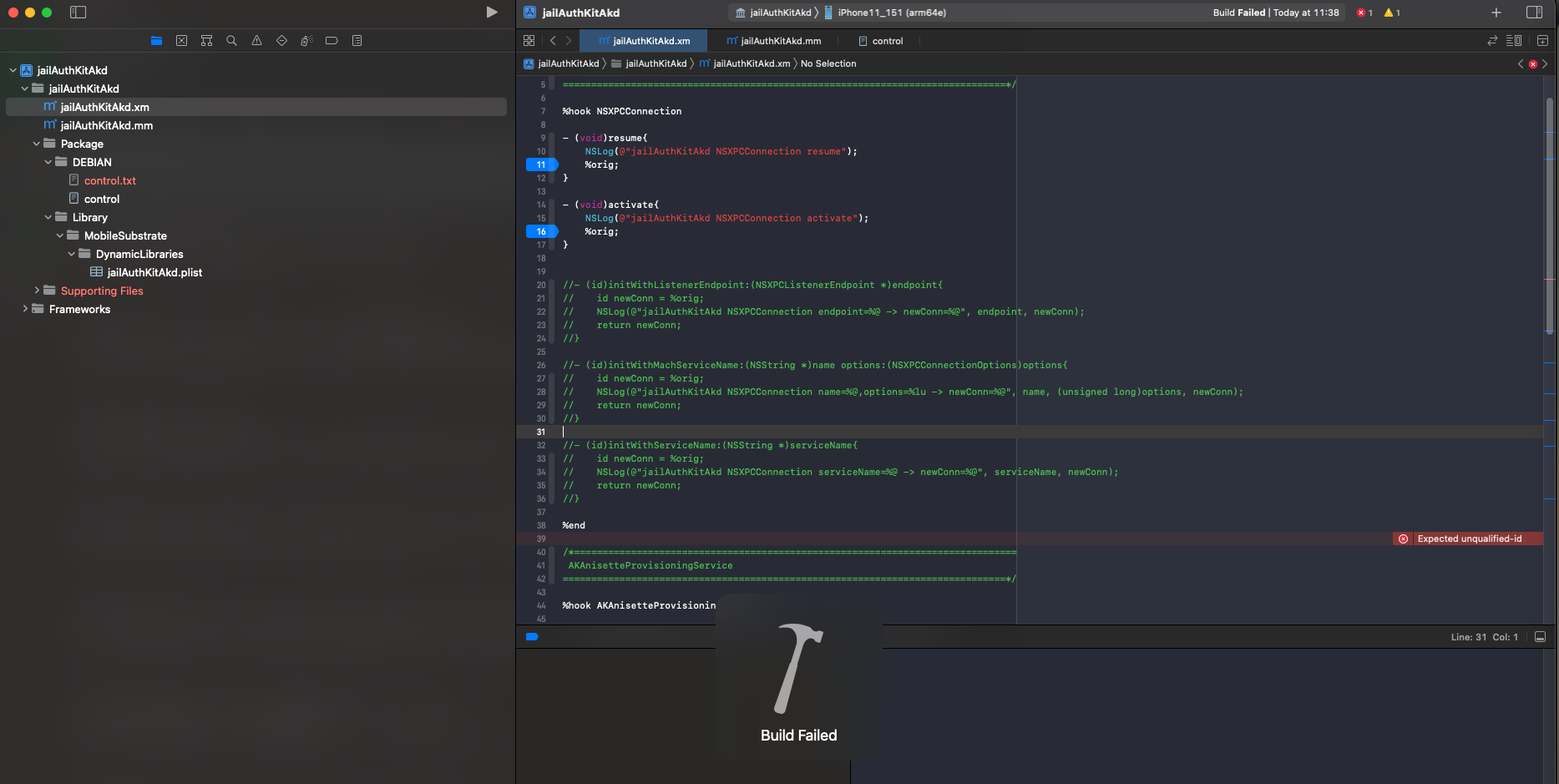Expand the Supporting Files group
Screen dimensions: 1559x784
(x=37, y=291)
